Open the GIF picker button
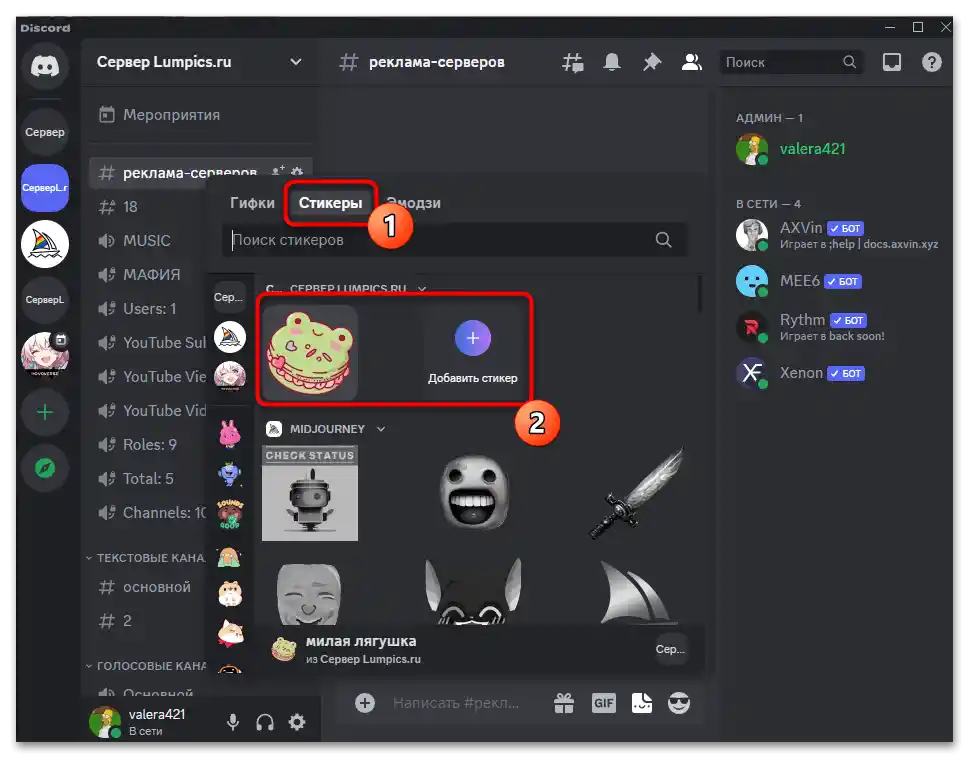 click(x=603, y=703)
